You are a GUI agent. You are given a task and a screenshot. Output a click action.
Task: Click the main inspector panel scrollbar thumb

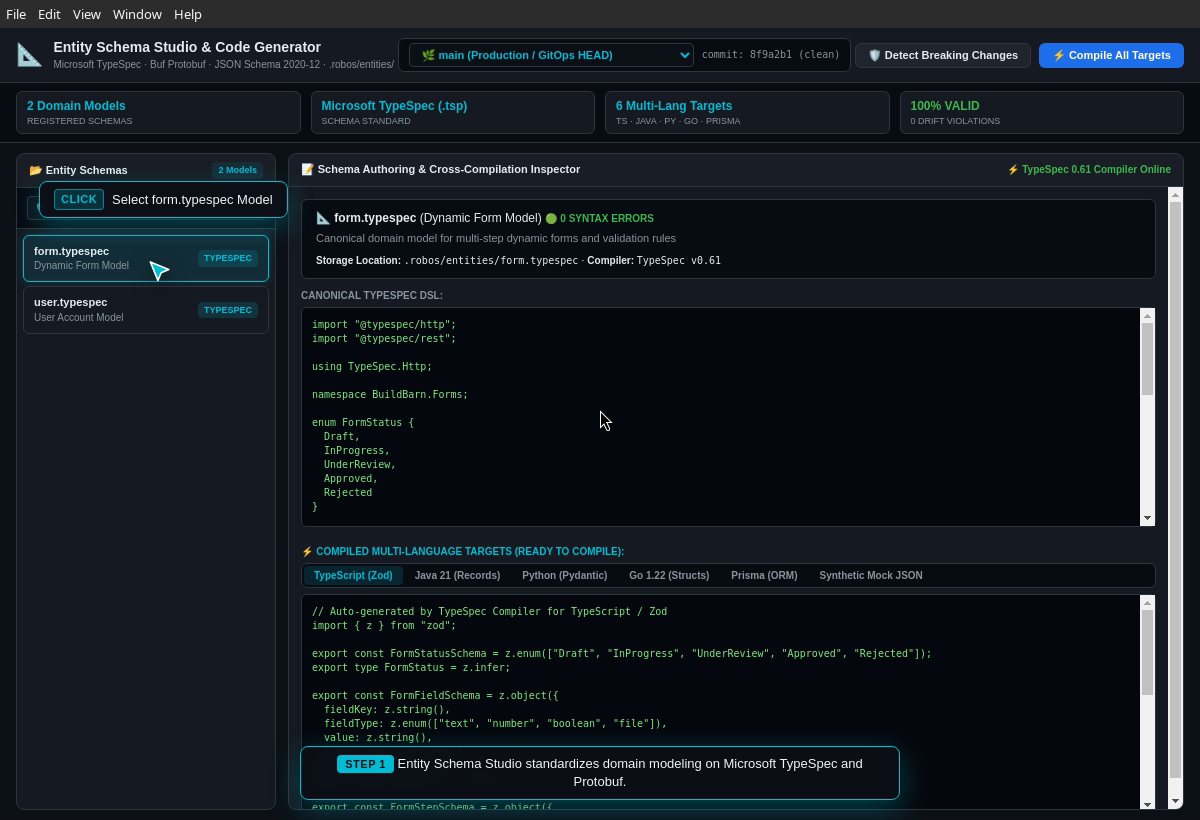click(x=1175, y=490)
